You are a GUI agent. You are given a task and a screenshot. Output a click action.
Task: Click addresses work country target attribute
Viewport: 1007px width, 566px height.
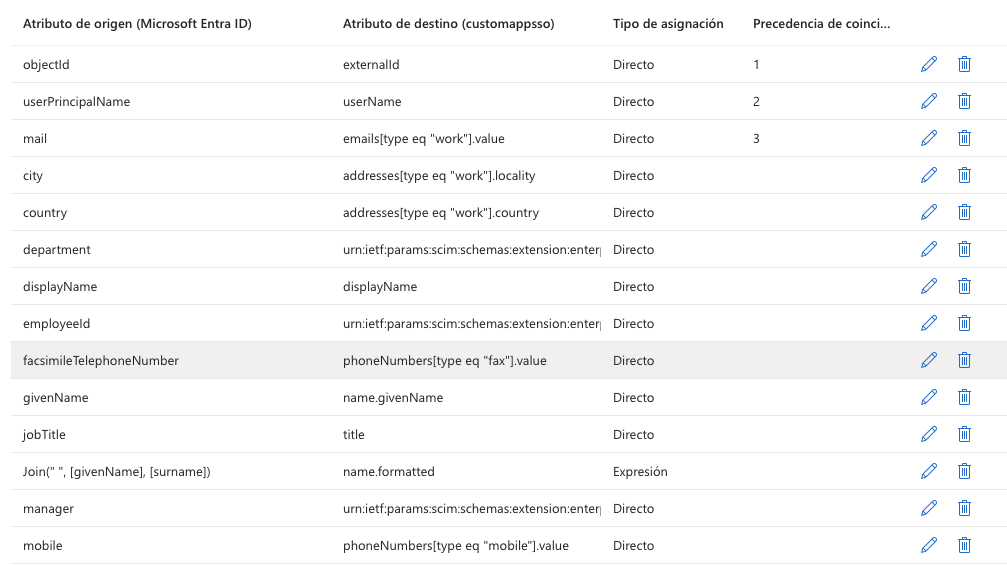point(441,213)
